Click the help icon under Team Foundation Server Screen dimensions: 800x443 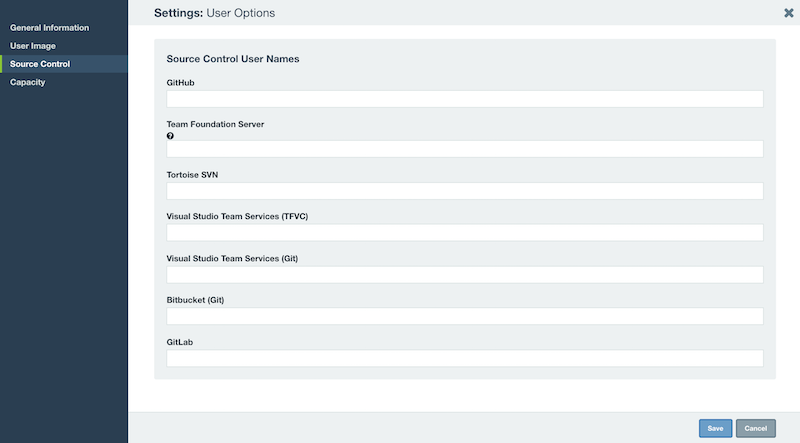(170, 136)
